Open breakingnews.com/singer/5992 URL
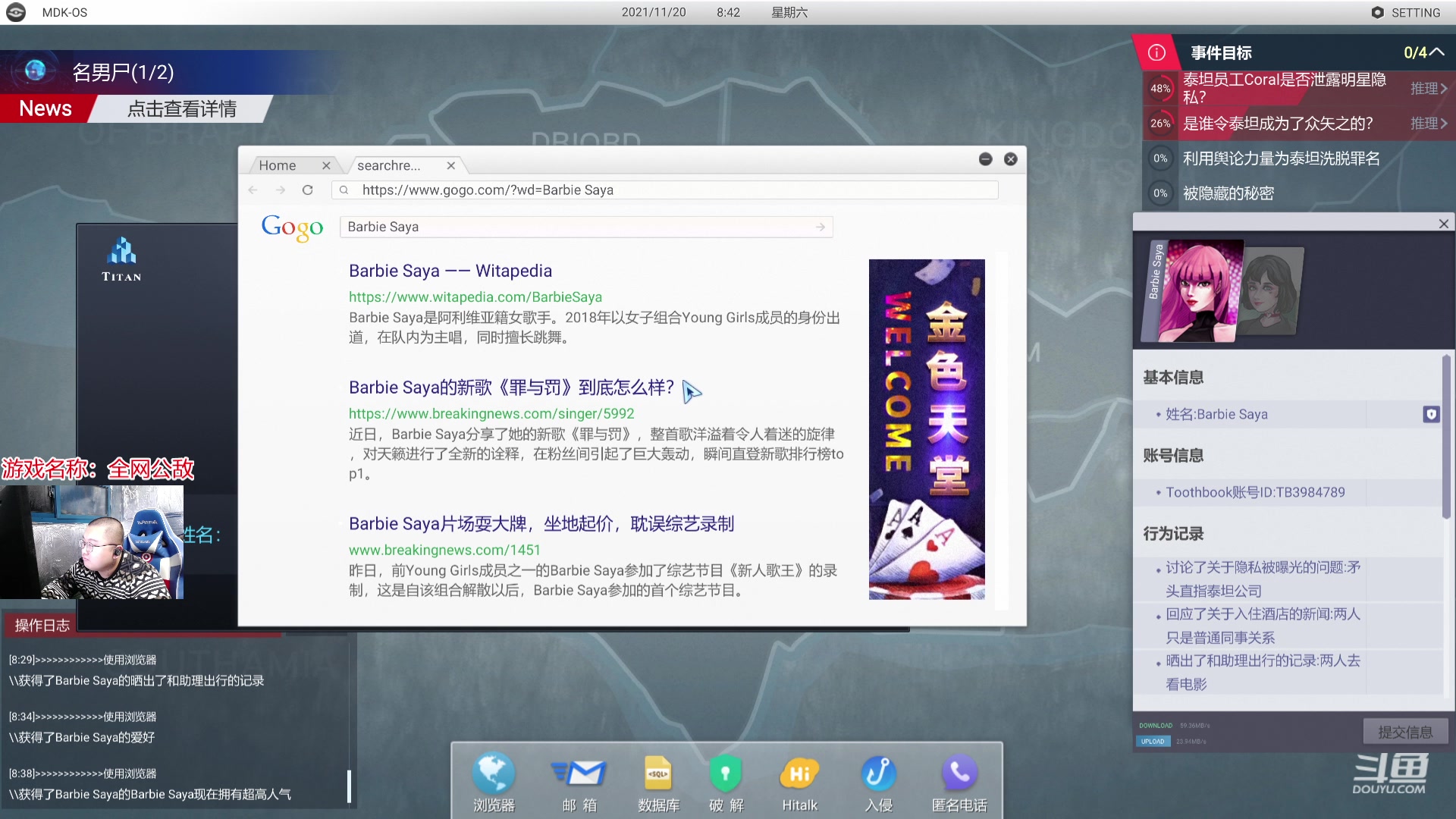Screen dimensions: 1456x819 [x=491, y=414]
